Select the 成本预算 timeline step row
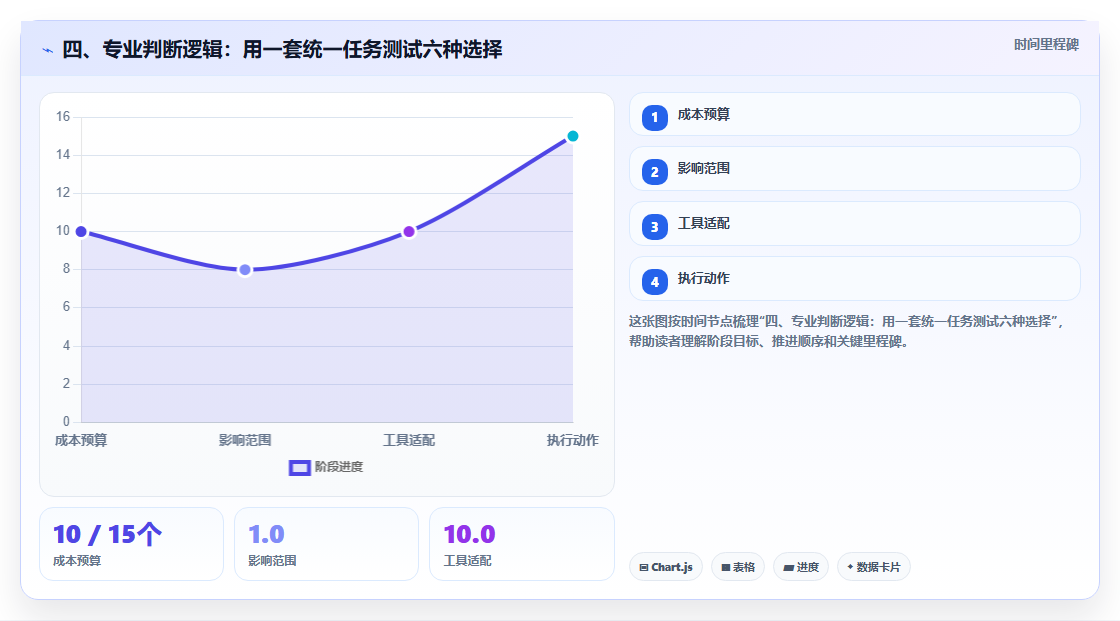Screen dimensions: 1120x621 (854, 114)
